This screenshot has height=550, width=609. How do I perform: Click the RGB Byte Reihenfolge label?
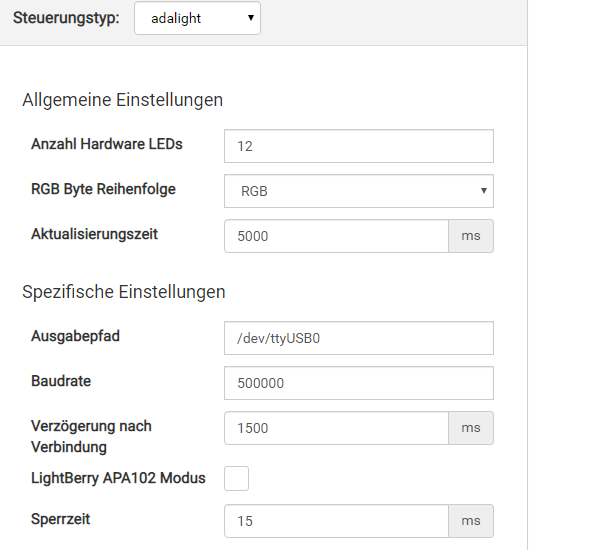pyautogui.click(x=103, y=189)
